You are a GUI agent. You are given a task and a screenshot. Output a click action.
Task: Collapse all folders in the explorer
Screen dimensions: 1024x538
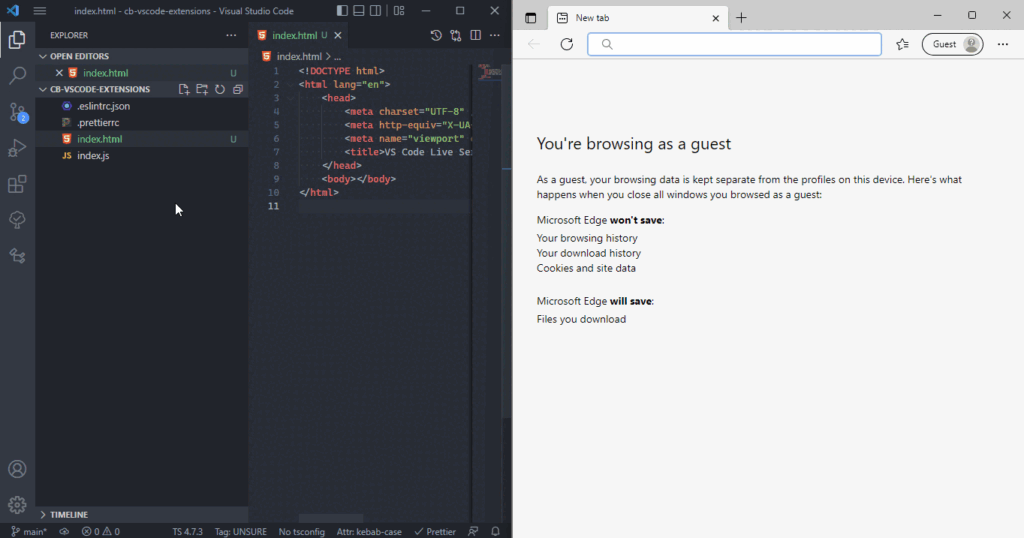click(238, 89)
